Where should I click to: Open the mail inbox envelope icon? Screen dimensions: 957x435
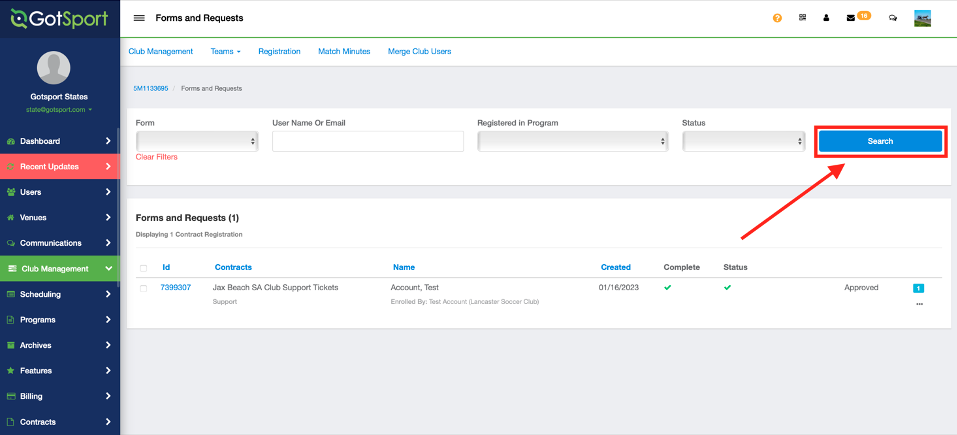[851, 18]
